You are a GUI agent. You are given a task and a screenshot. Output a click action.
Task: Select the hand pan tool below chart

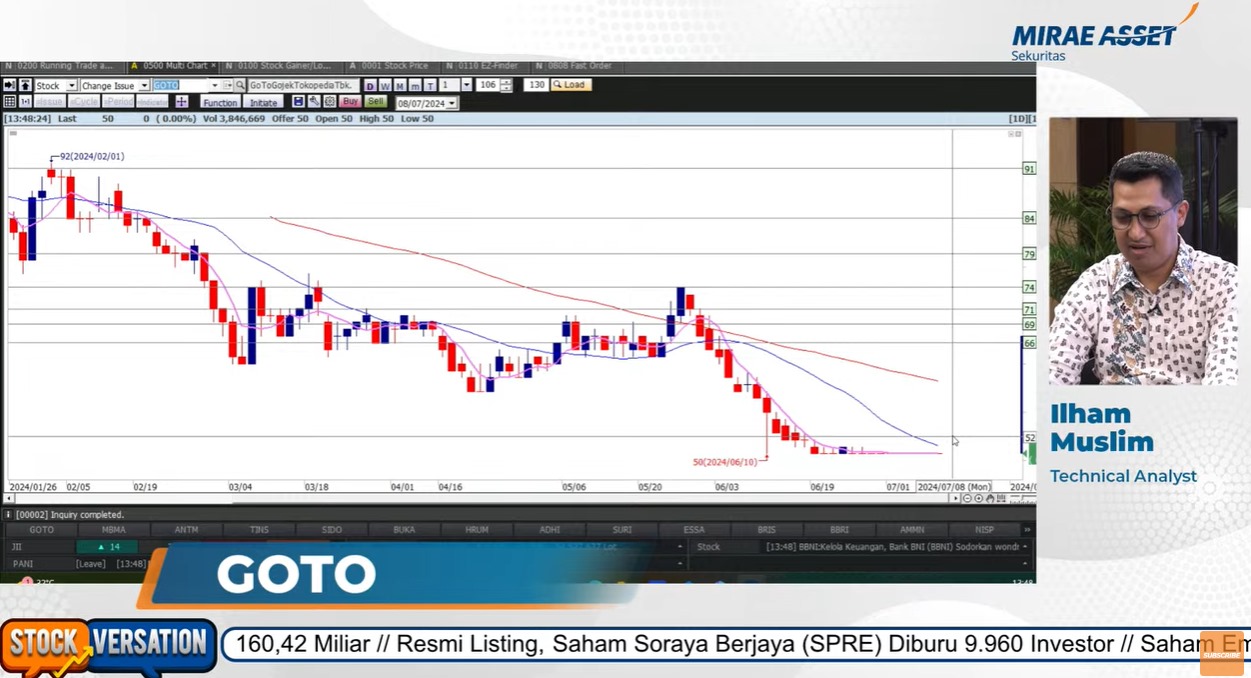tap(990, 498)
